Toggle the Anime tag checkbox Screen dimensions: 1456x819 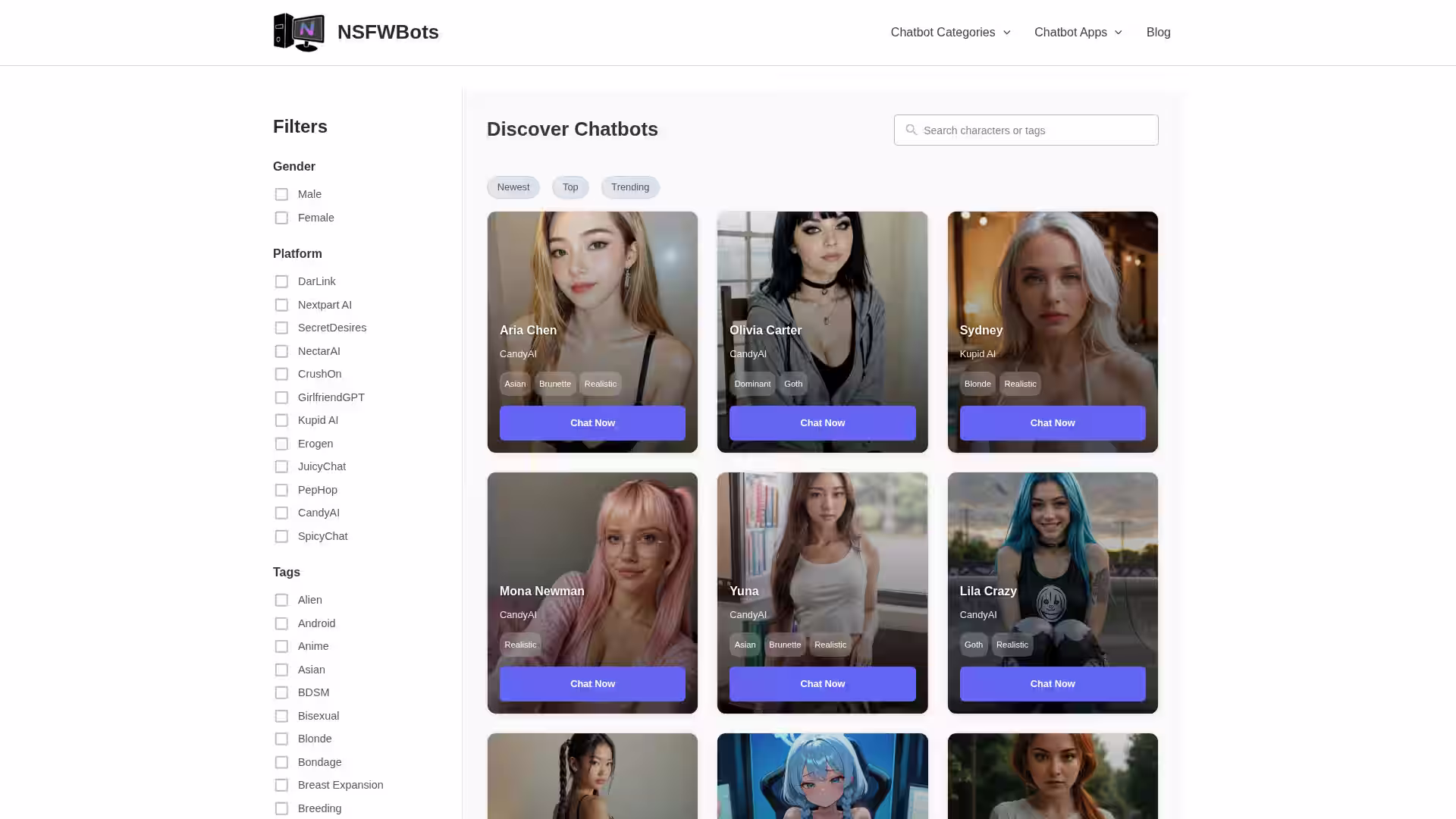(x=281, y=647)
